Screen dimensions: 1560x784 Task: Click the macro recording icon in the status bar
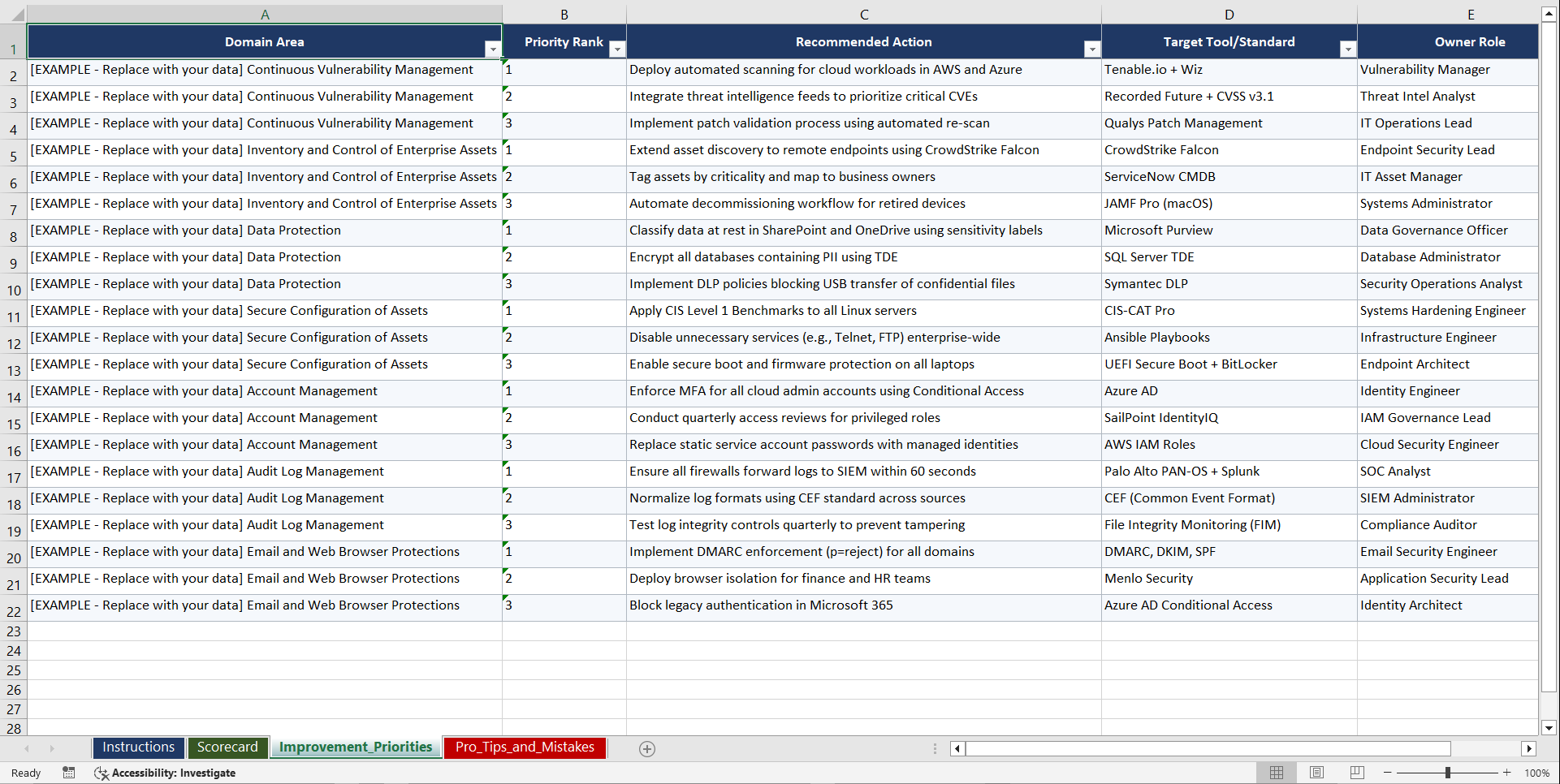(69, 773)
